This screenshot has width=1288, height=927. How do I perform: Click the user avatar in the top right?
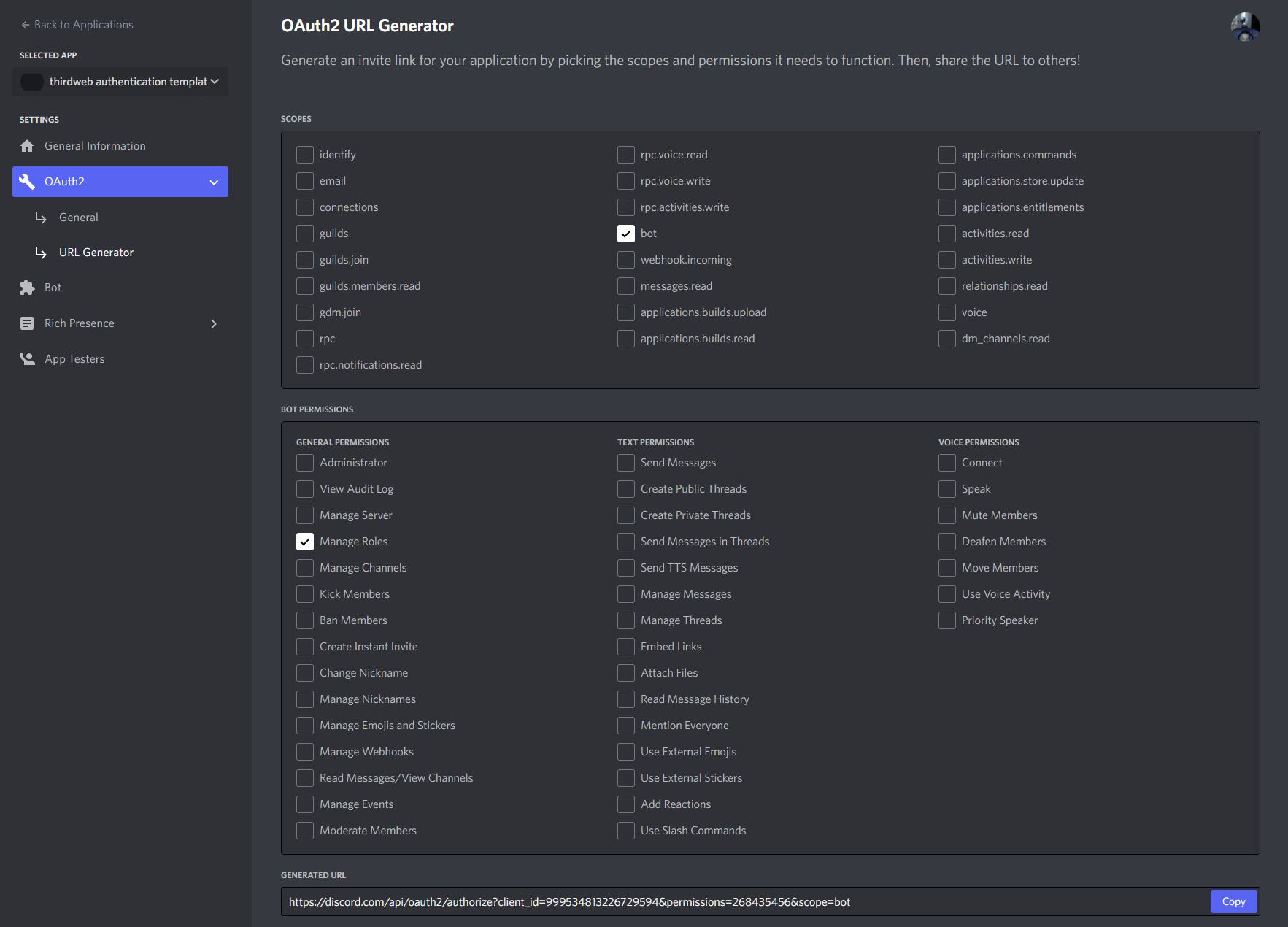(x=1246, y=26)
